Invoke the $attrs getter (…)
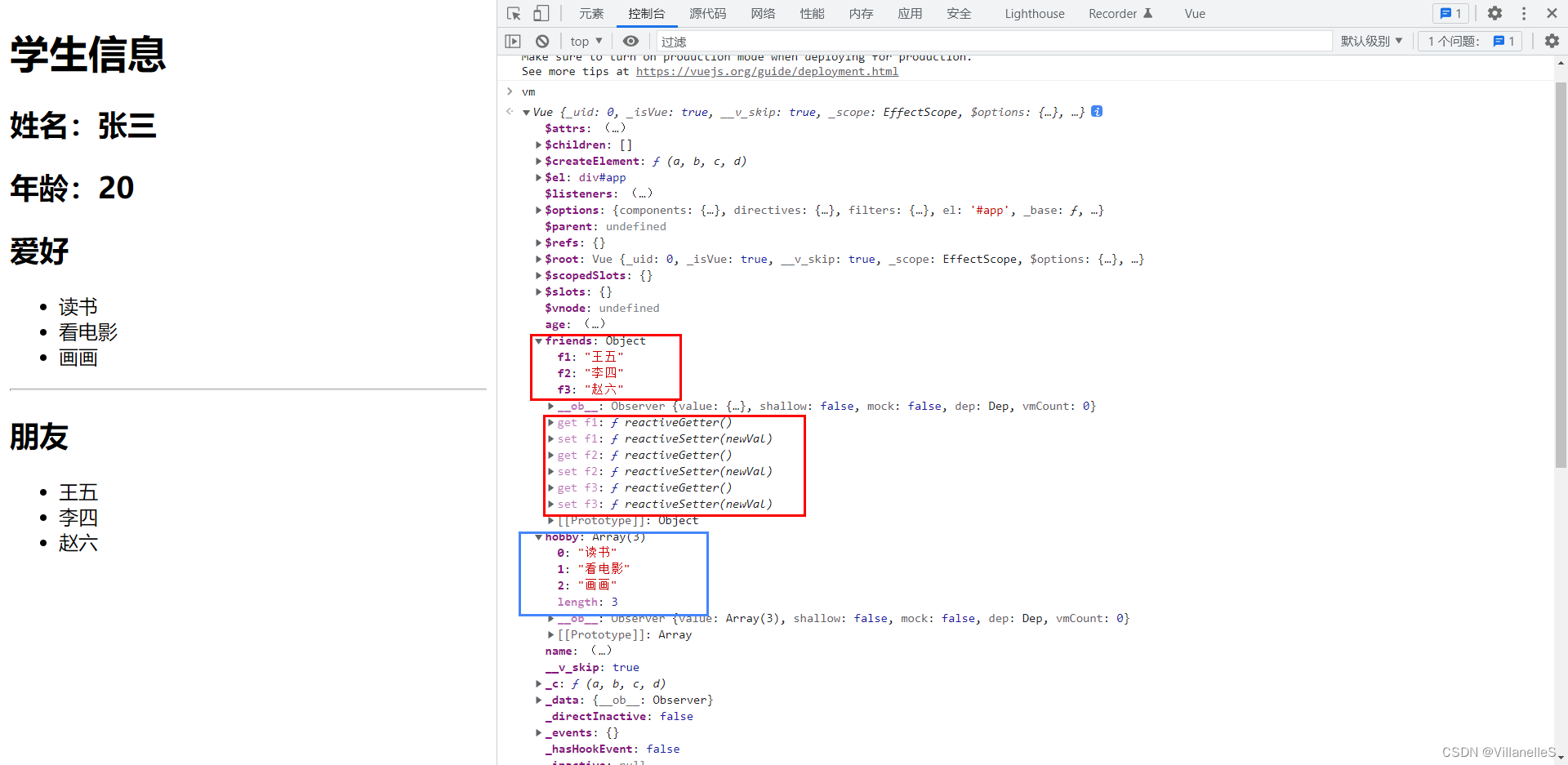This screenshot has height=765, width=1568. point(615,128)
